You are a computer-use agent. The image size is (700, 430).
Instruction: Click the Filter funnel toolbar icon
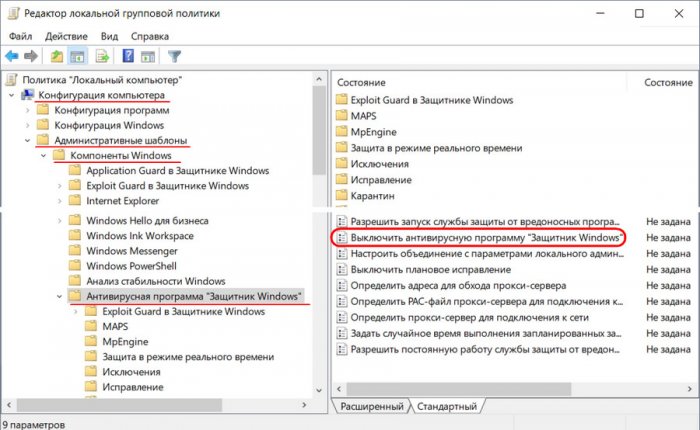click(174, 56)
